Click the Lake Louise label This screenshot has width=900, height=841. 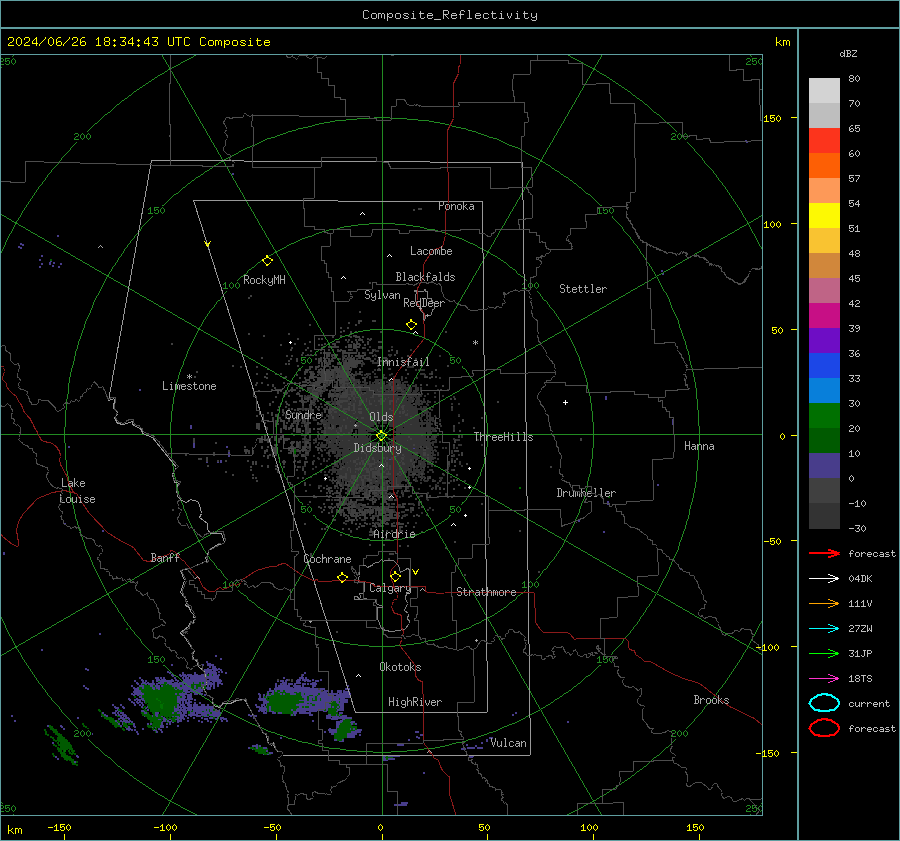[x=77, y=491]
